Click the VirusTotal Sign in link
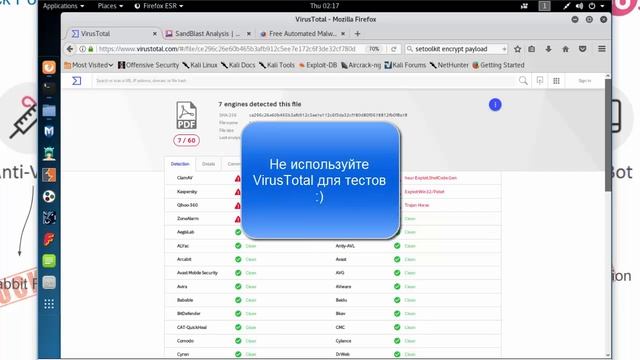 [x=584, y=81]
